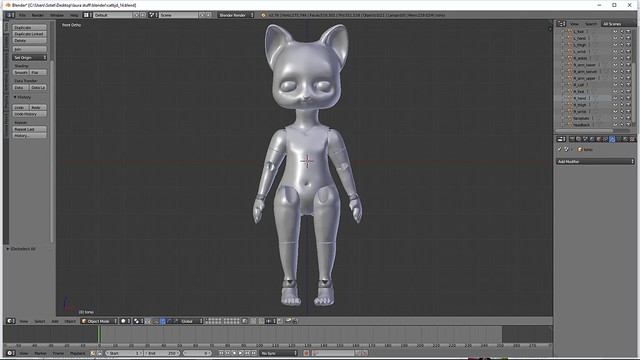Open the Object Mode dropdown
Image resolution: width=640 pixels, height=360 pixels.
[99, 321]
